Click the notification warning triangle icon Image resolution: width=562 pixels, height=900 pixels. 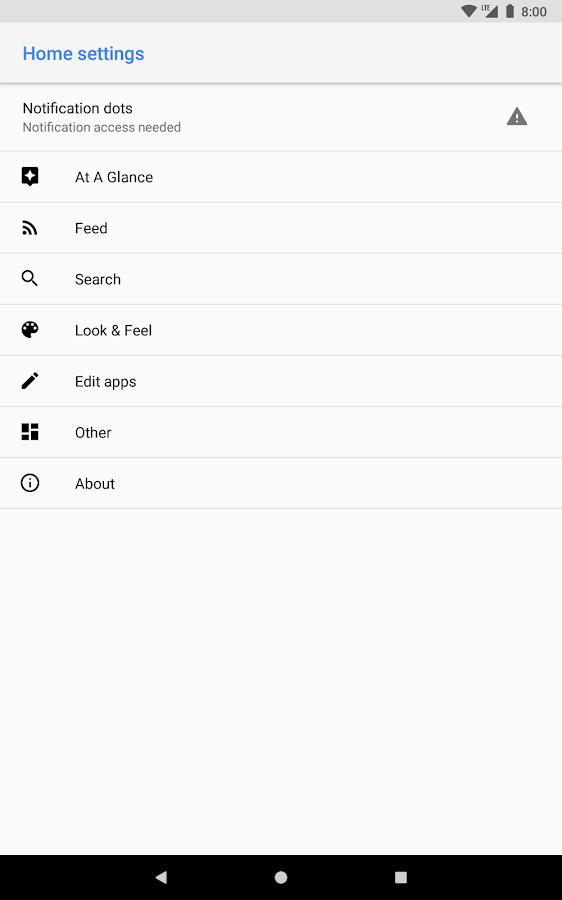coord(517,117)
